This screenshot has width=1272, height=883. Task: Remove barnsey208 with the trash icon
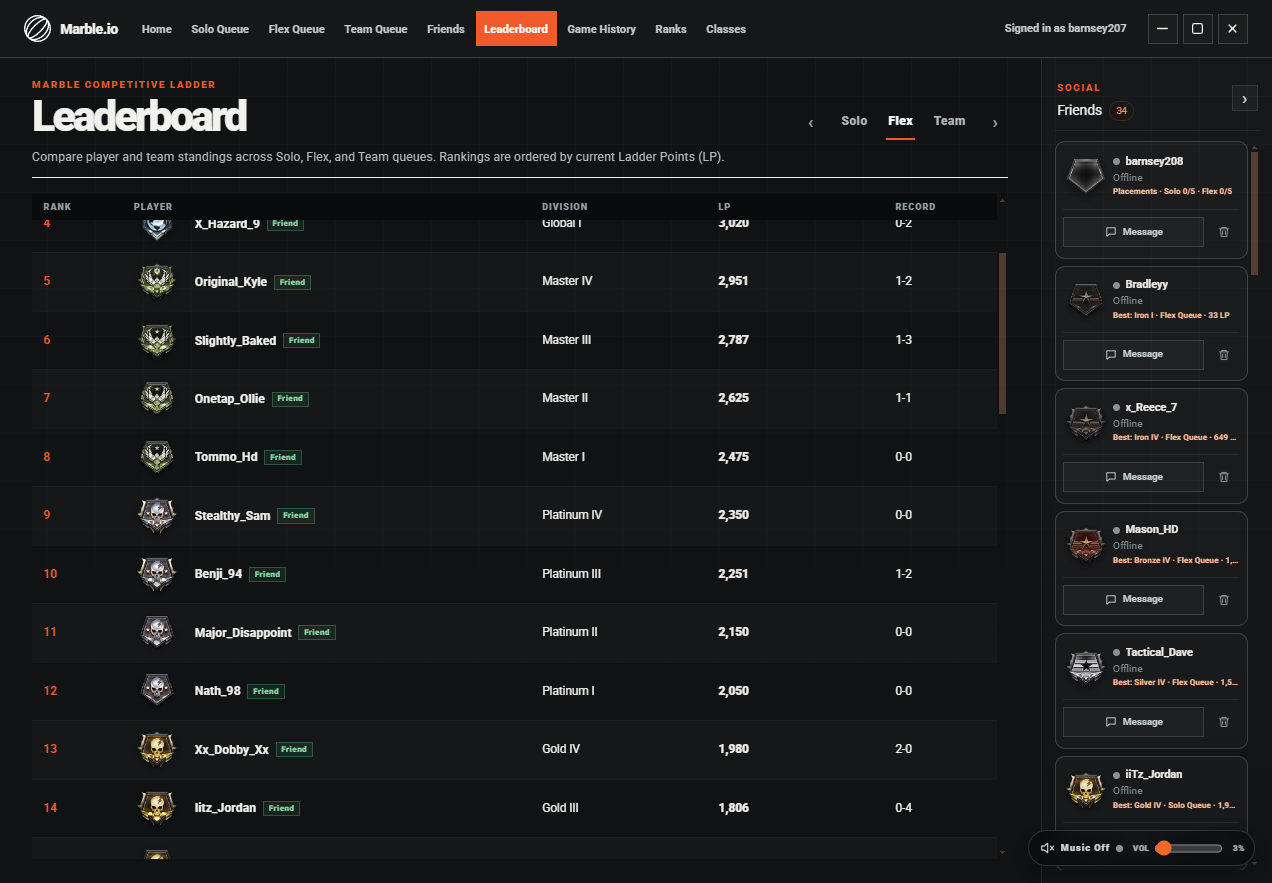[x=1224, y=232]
